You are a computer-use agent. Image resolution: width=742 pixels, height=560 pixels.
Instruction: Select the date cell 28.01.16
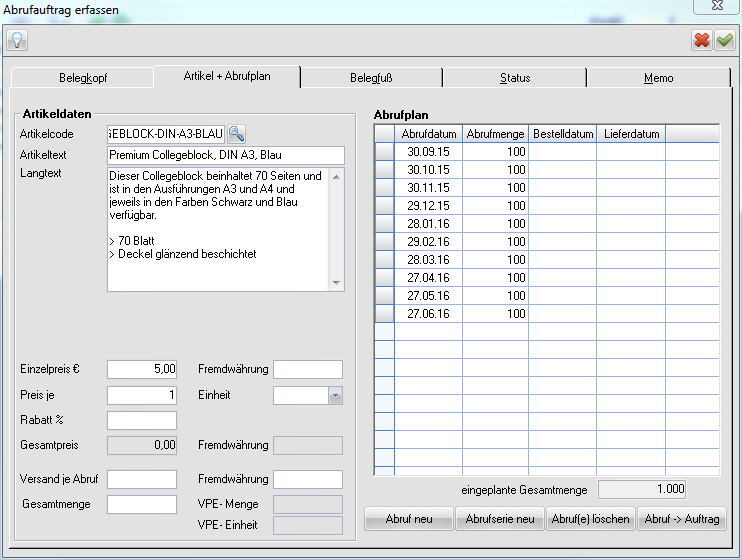428,224
